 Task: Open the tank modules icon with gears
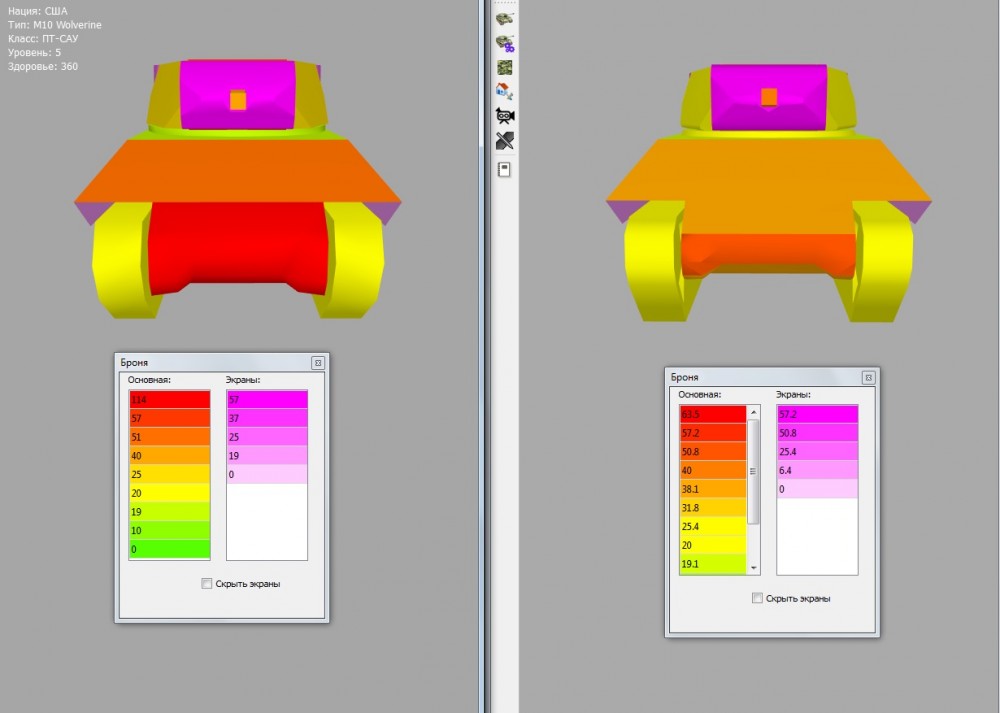pyautogui.click(x=505, y=42)
